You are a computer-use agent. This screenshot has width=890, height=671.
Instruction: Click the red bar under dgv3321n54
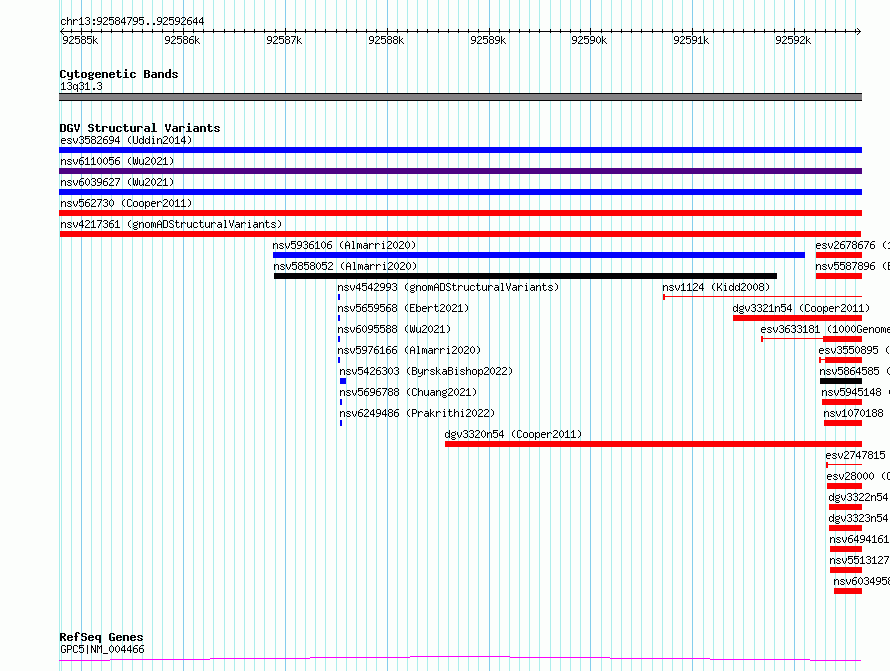point(797,318)
